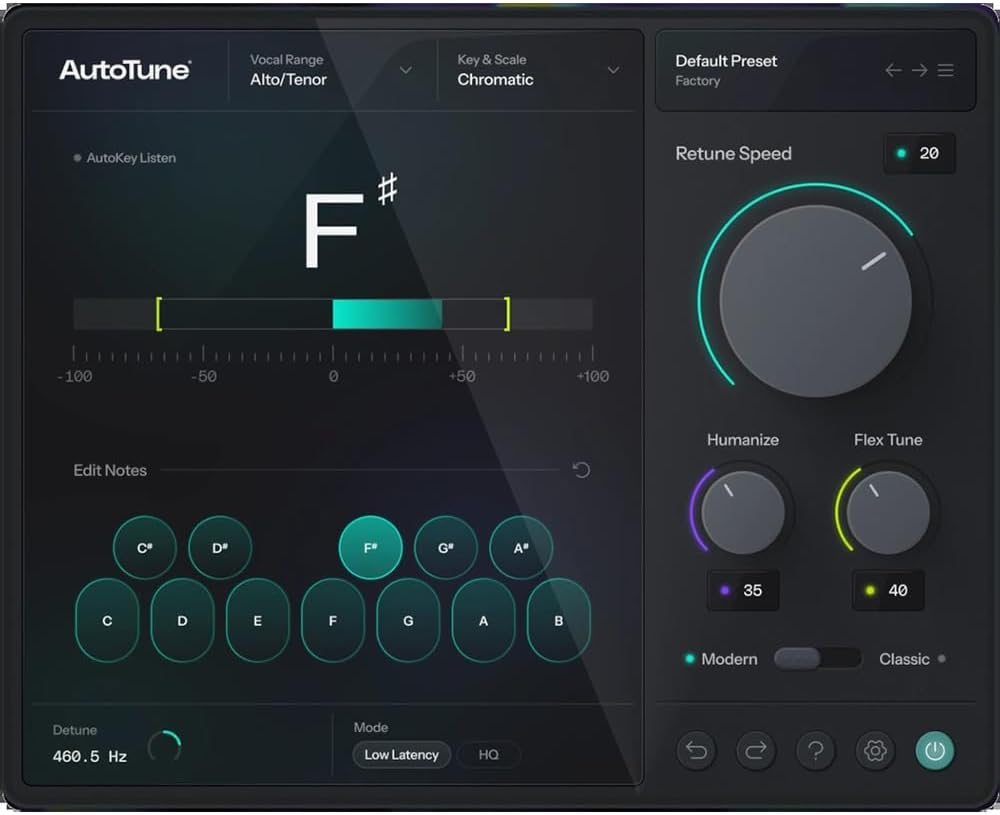Click the Factory preset bank label
Screen dimensions: 1000x815
click(698, 81)
